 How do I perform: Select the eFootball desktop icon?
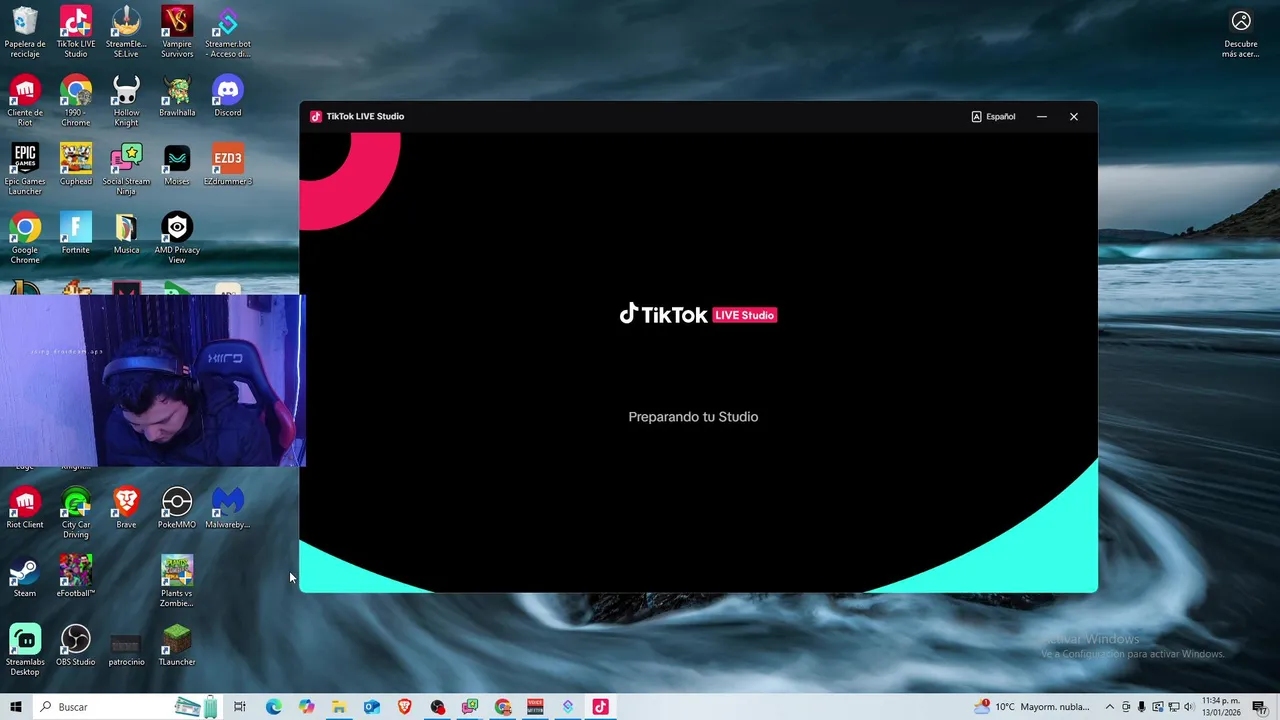coord(76,577)
